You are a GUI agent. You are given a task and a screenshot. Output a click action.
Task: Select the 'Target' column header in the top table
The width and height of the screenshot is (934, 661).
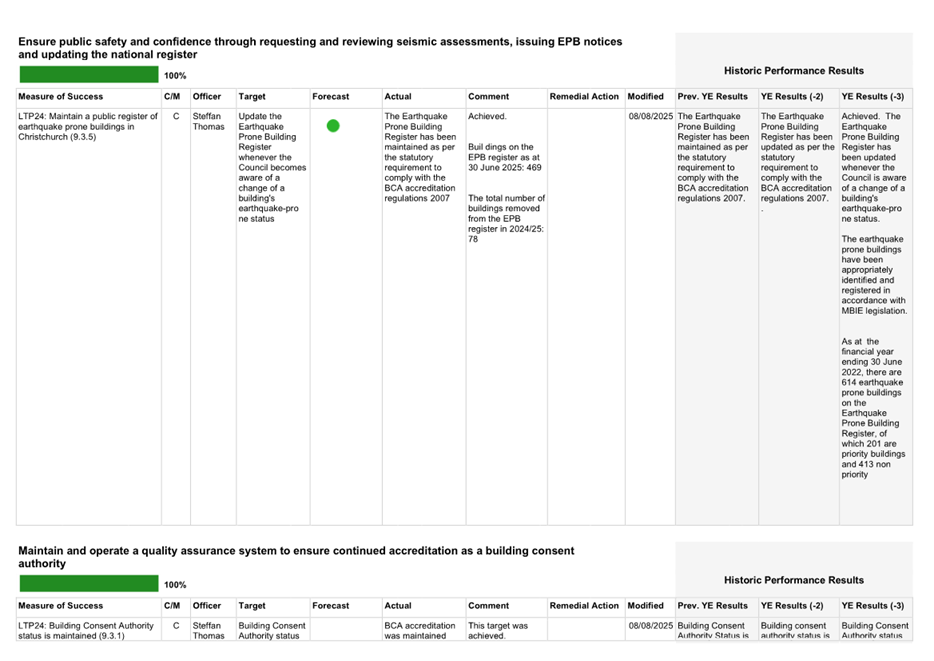point(252,97)
